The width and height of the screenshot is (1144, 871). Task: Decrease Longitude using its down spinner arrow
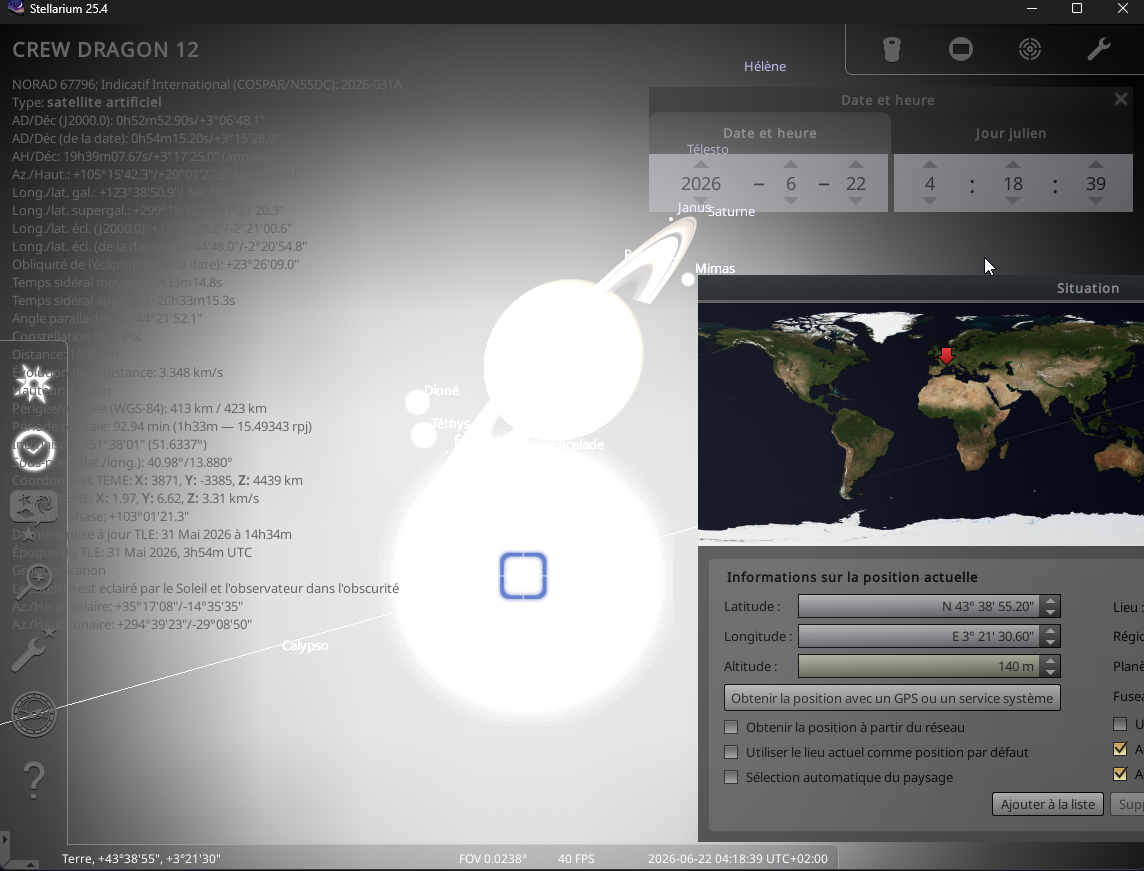click(x=1051, y=642)
